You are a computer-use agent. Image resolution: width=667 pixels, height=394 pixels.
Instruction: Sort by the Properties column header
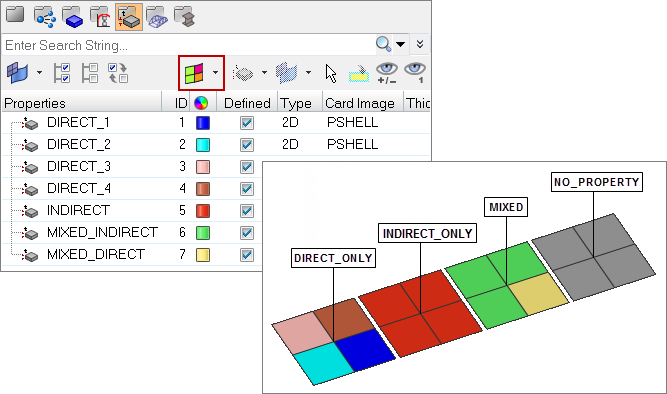[82, 103]
